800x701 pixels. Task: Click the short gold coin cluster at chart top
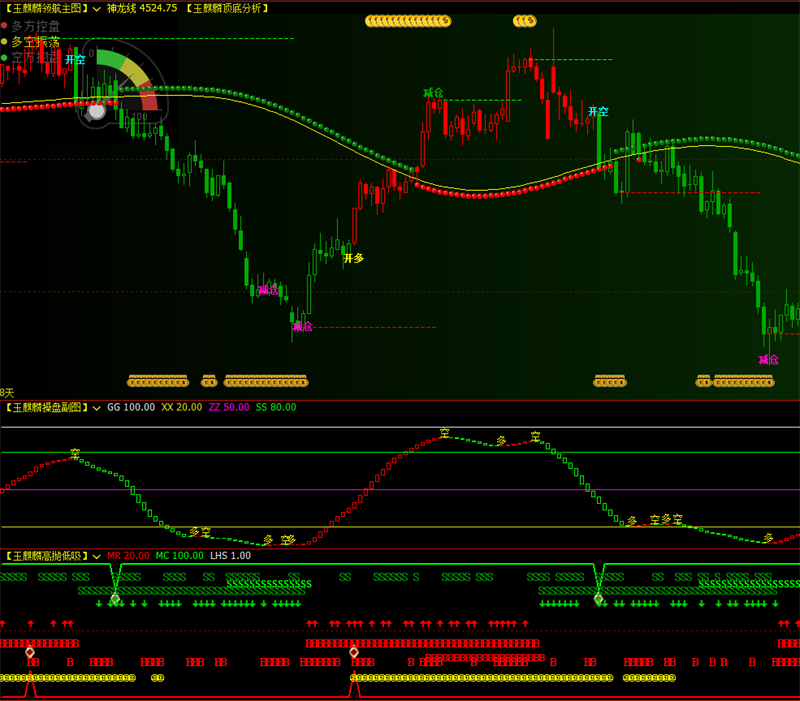tap(524, 21)
